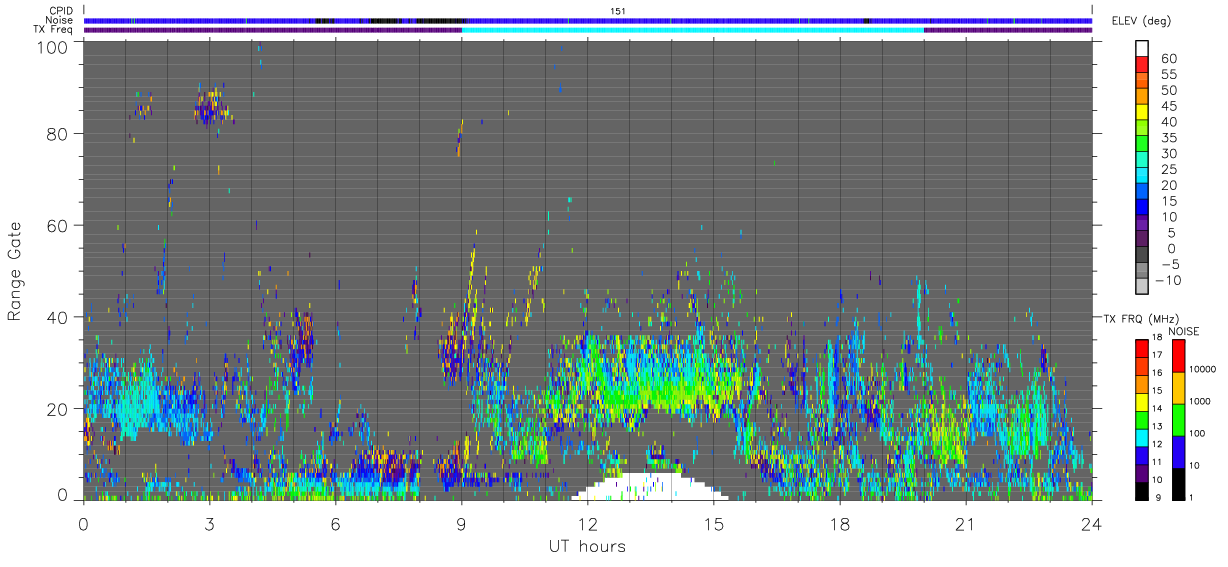Click the 21 UT hour tick label
The height and width of the screenshot is (567, 1228).
[965, 524]
